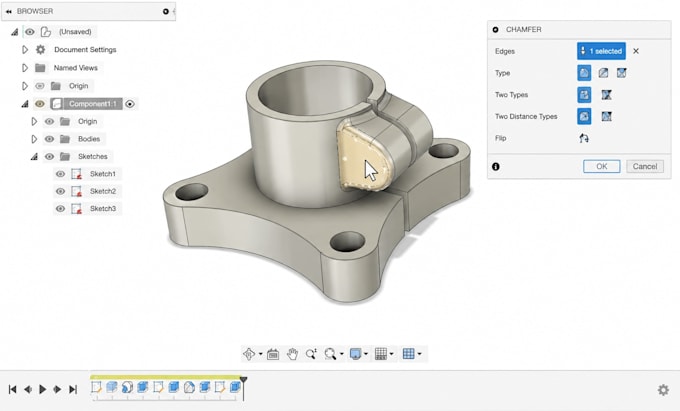Click the Document Settings gear icon

[x=40, y=49]
